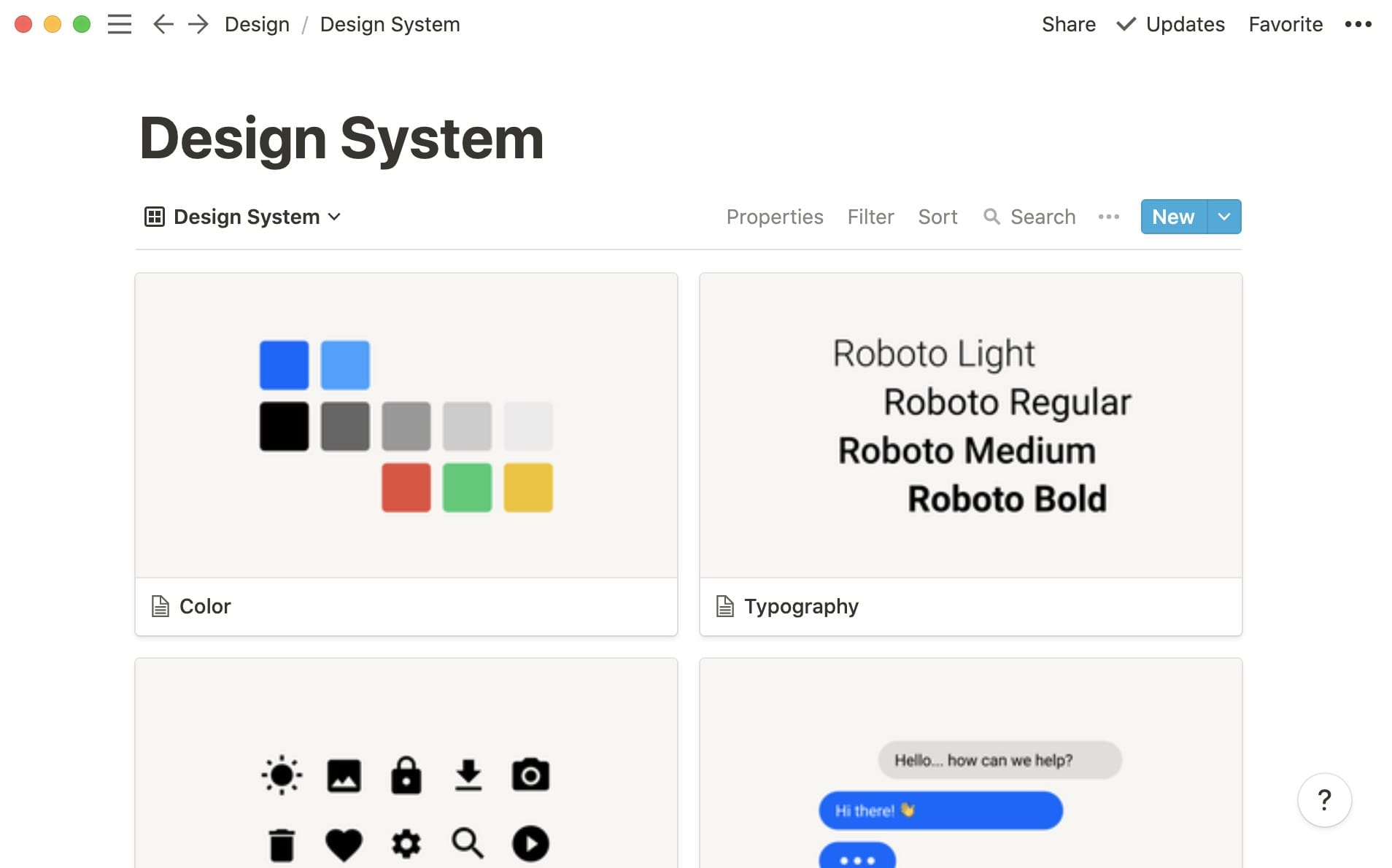Click the back navigation arrow
Screen dimensions: 1392x868
tap(163, 24)
